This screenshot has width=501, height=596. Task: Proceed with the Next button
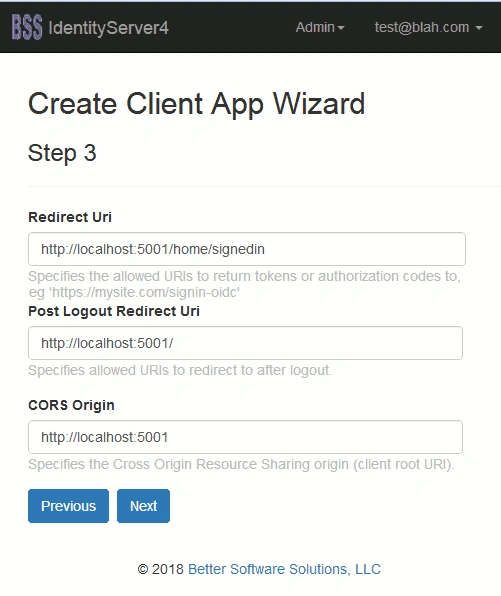tap(143, 506)
